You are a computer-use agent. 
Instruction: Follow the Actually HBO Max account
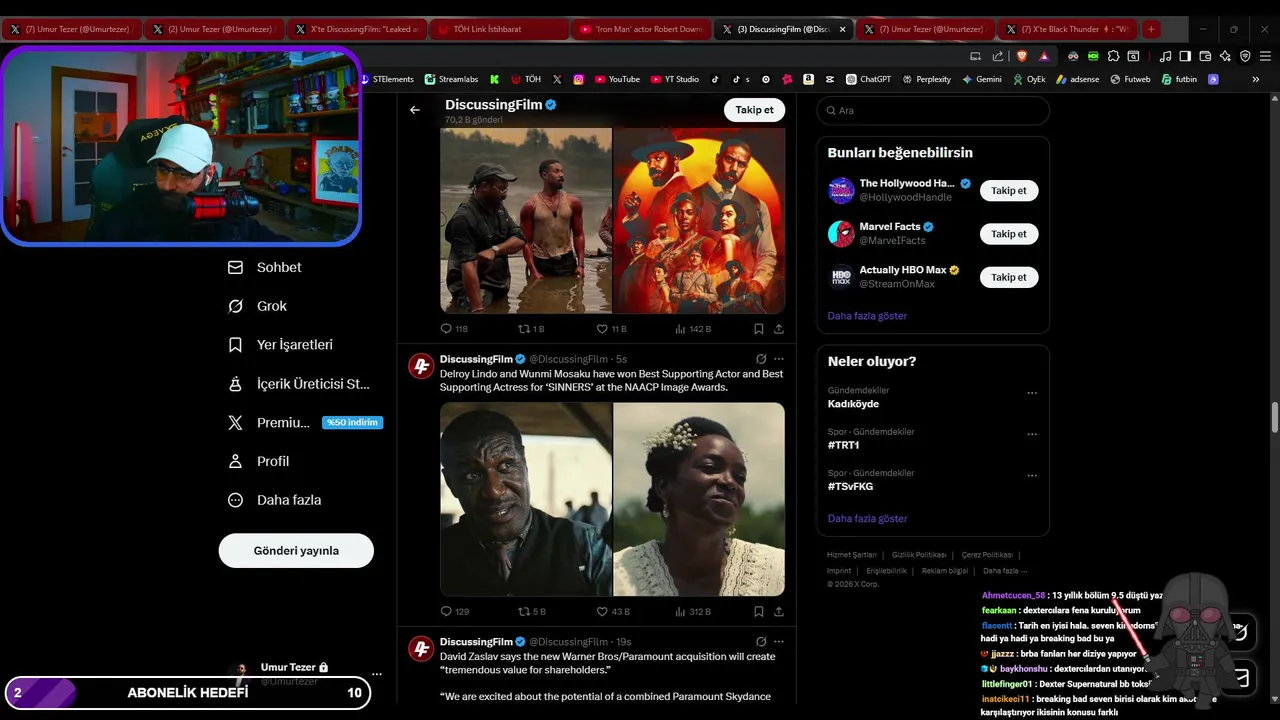pyautogui.click(x=1009, y=277)
